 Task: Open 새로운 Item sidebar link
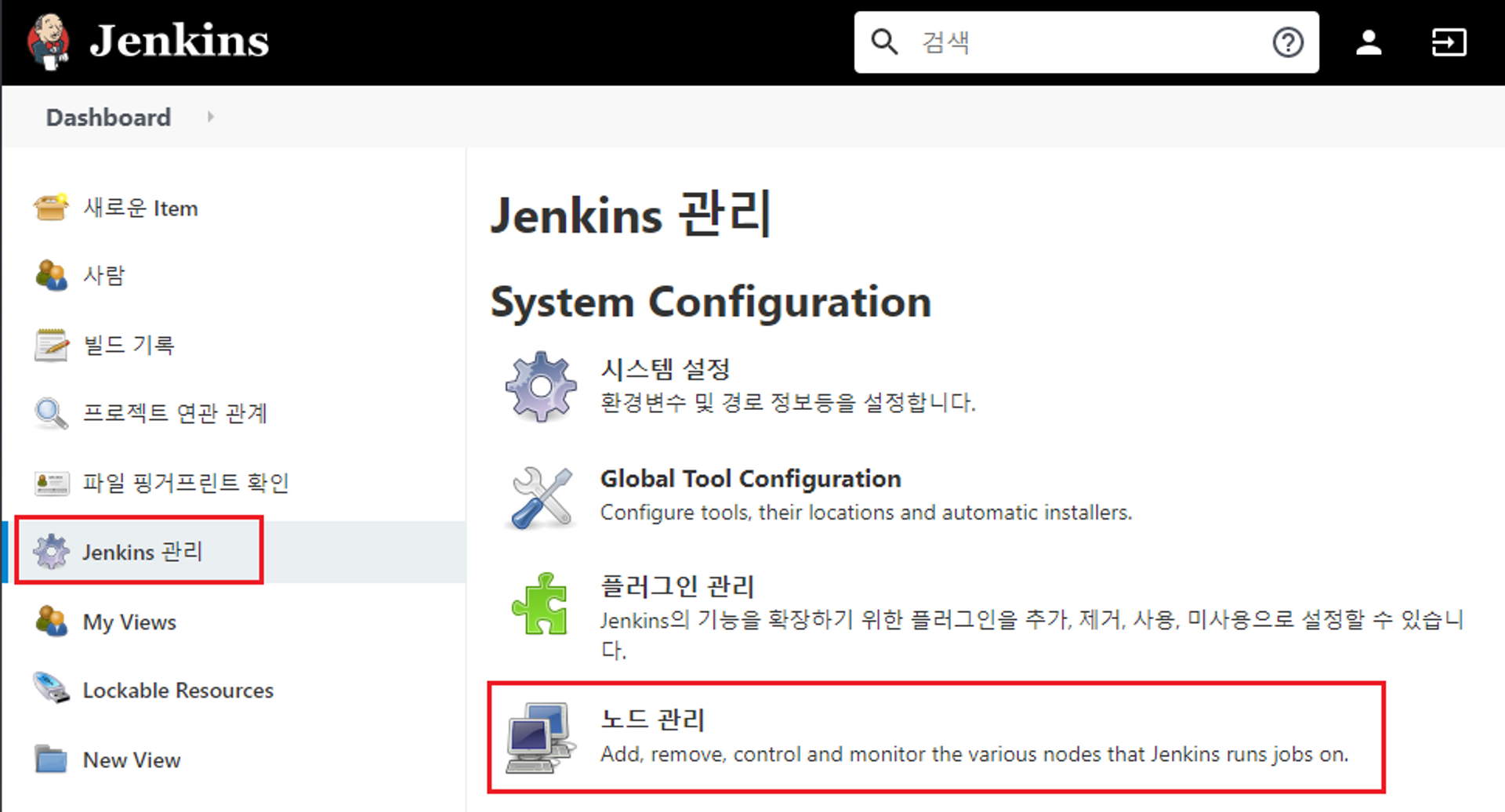coord(140,208)
